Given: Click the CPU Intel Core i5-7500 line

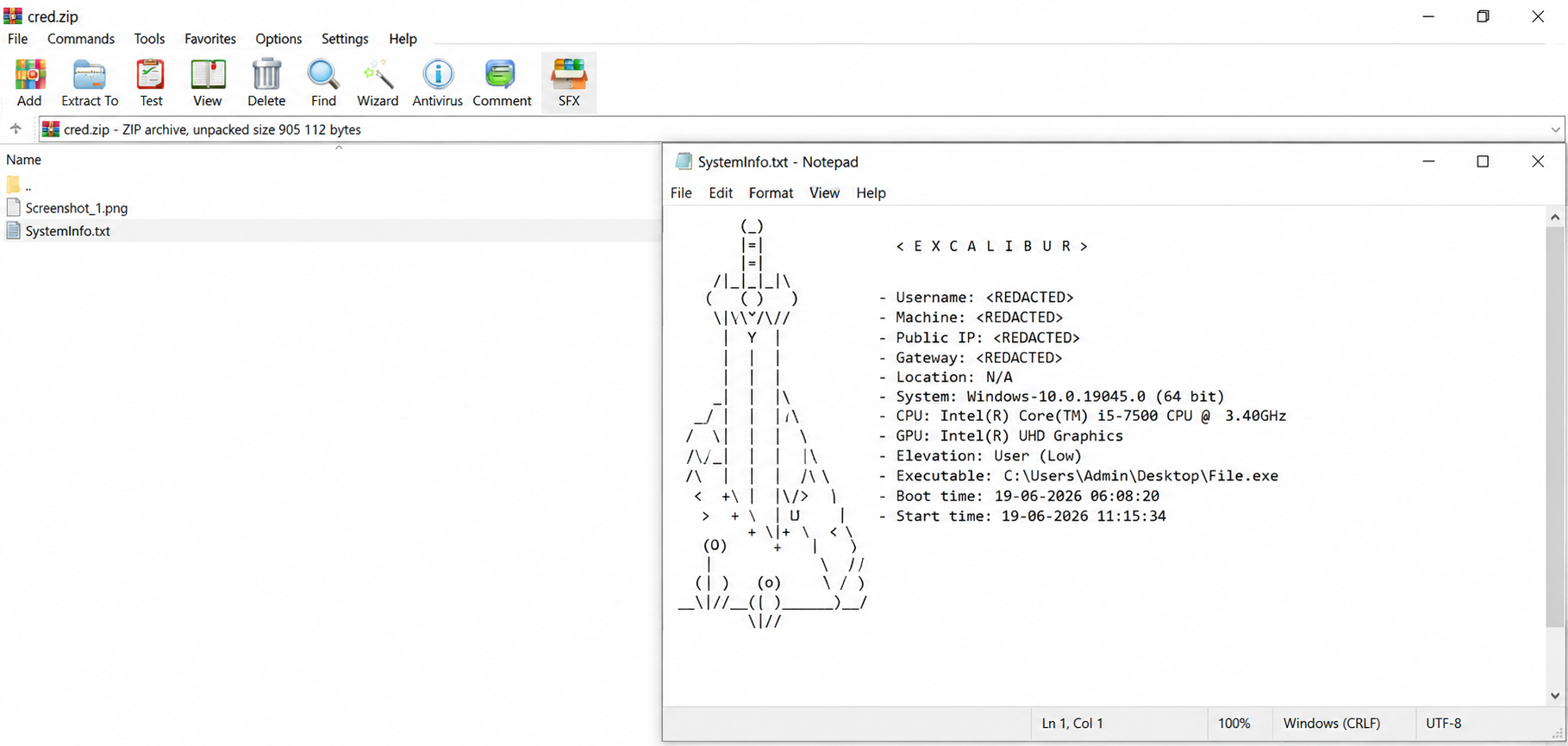Looking at the screenshot, I should click(x=1083, y=416).
